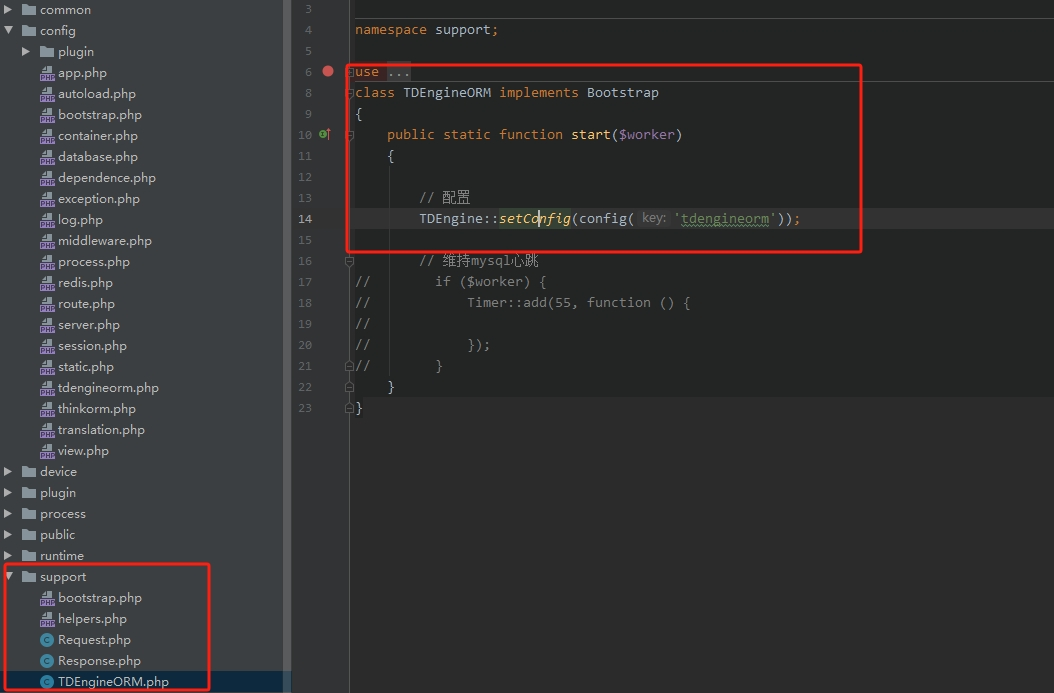
Task: Click the thinkorm.php file icon
Action: pos(47,409)
